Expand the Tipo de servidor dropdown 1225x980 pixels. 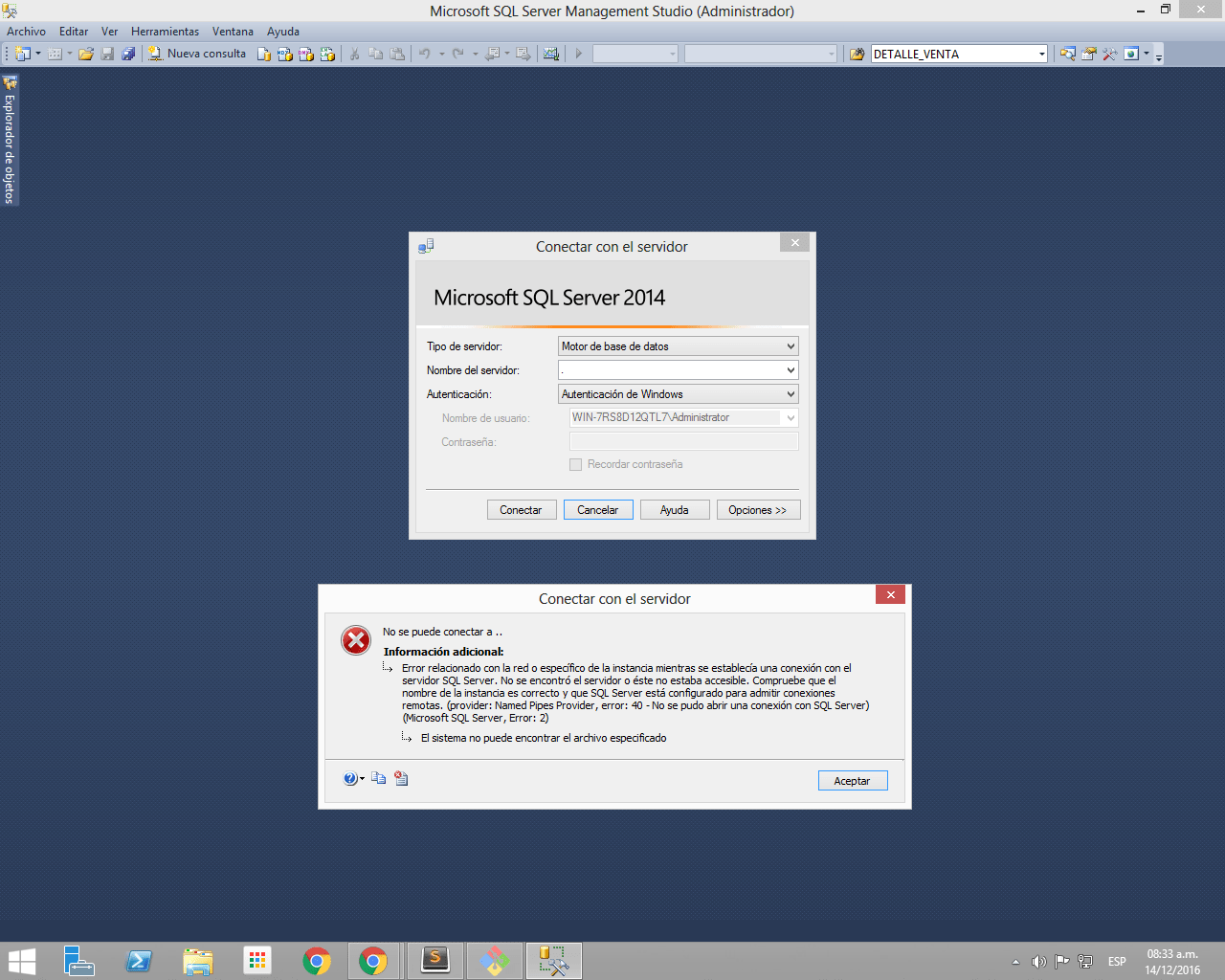pyautogui.click(x=791, y=346)
